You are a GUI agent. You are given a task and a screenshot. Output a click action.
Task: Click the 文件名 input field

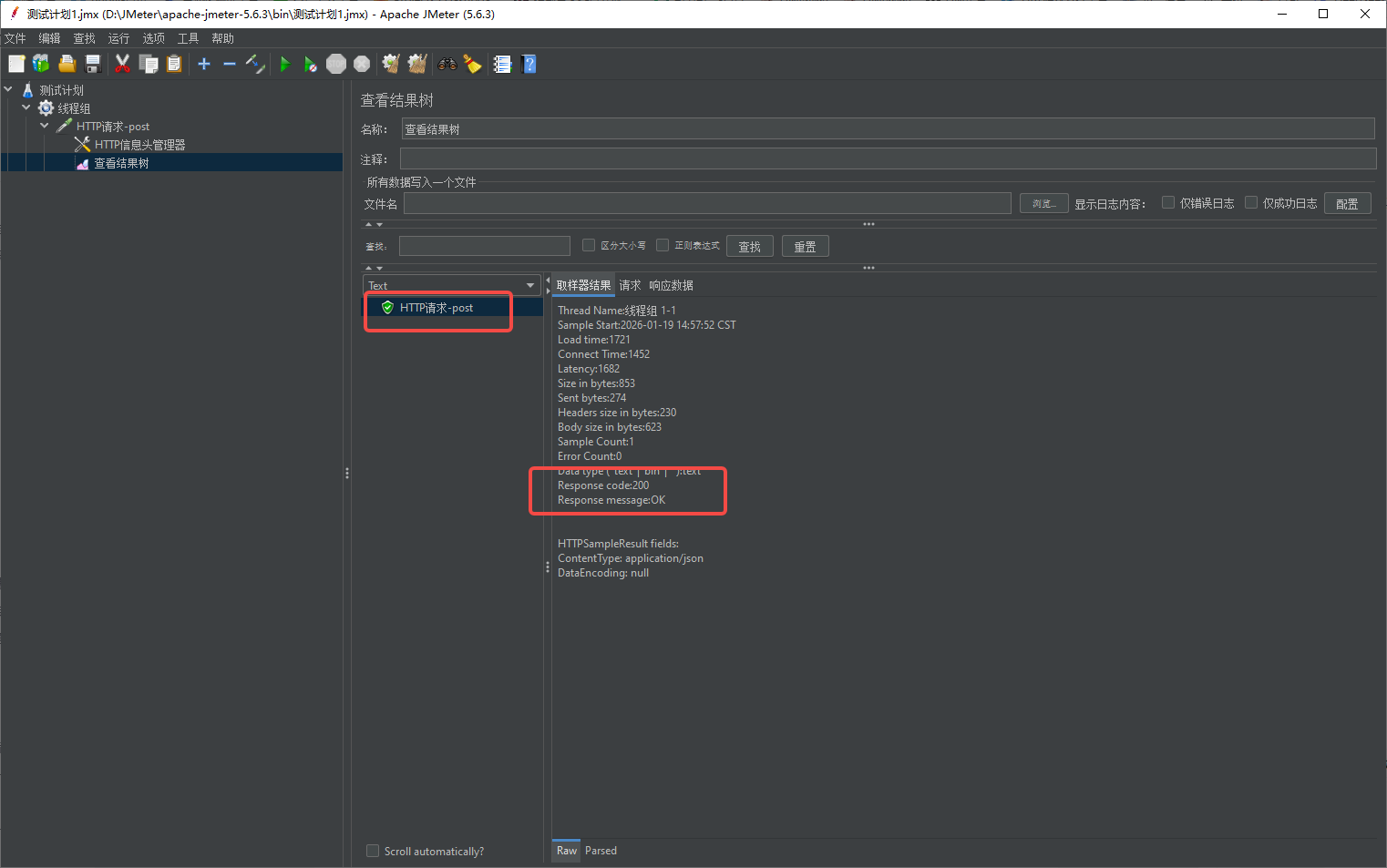pos(707,203)
